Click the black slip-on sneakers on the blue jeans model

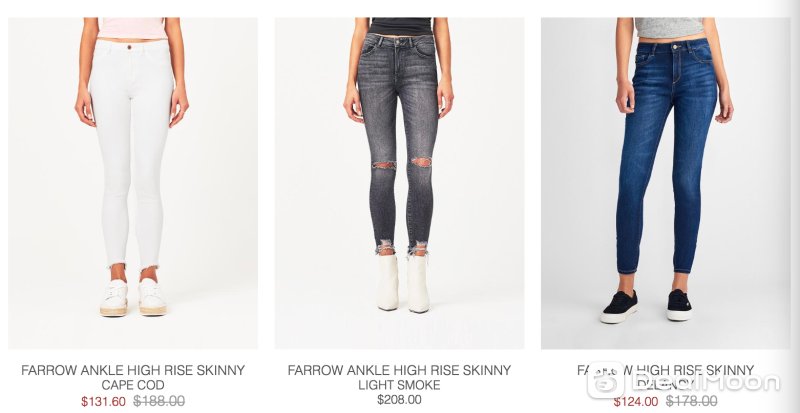646,306
